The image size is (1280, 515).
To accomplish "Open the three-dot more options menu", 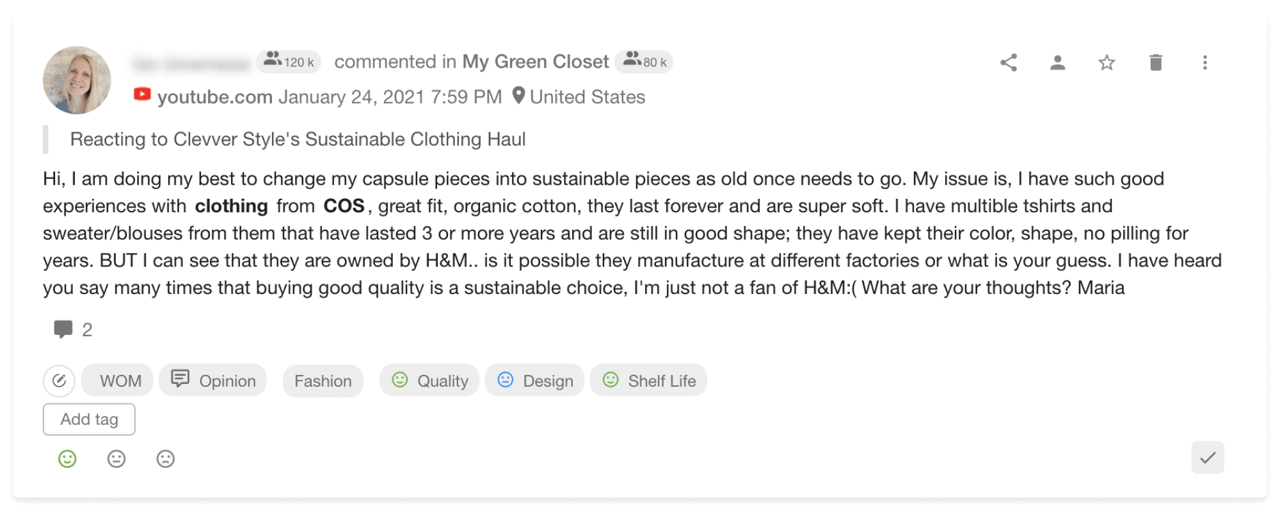I will pos(1204,63).
